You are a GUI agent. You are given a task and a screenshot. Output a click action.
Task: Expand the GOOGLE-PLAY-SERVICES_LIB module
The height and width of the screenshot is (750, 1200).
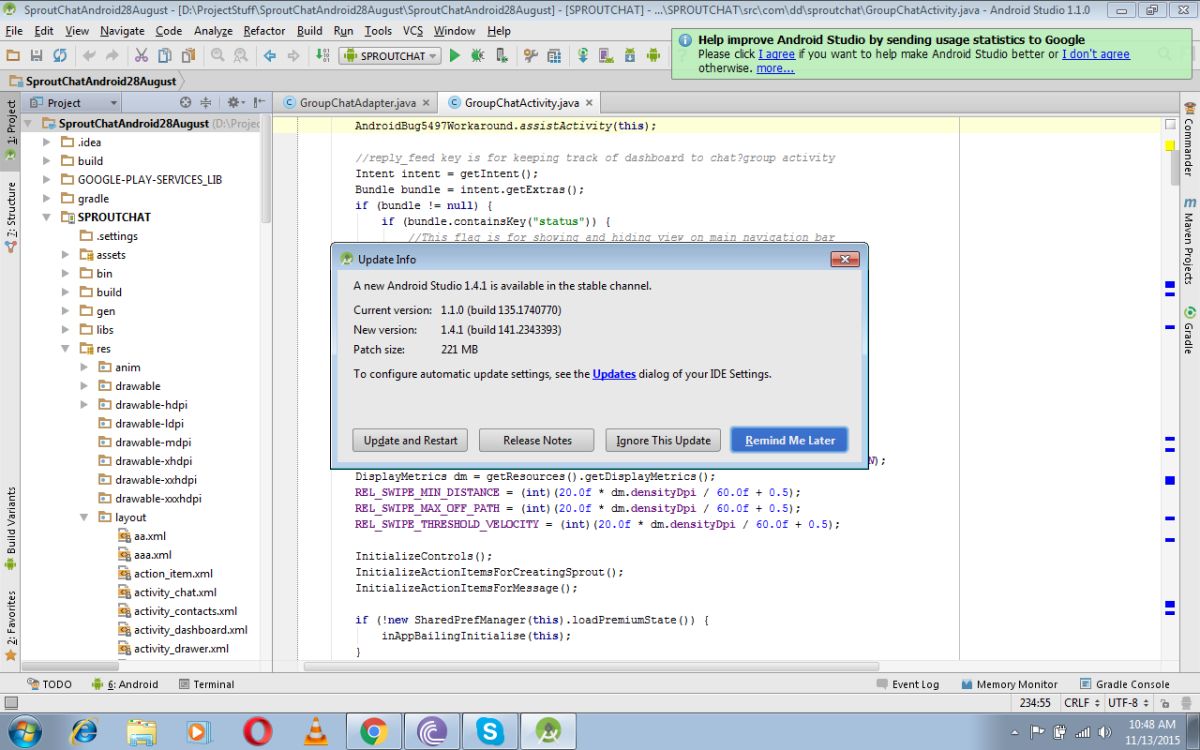[x=47, y=179]
